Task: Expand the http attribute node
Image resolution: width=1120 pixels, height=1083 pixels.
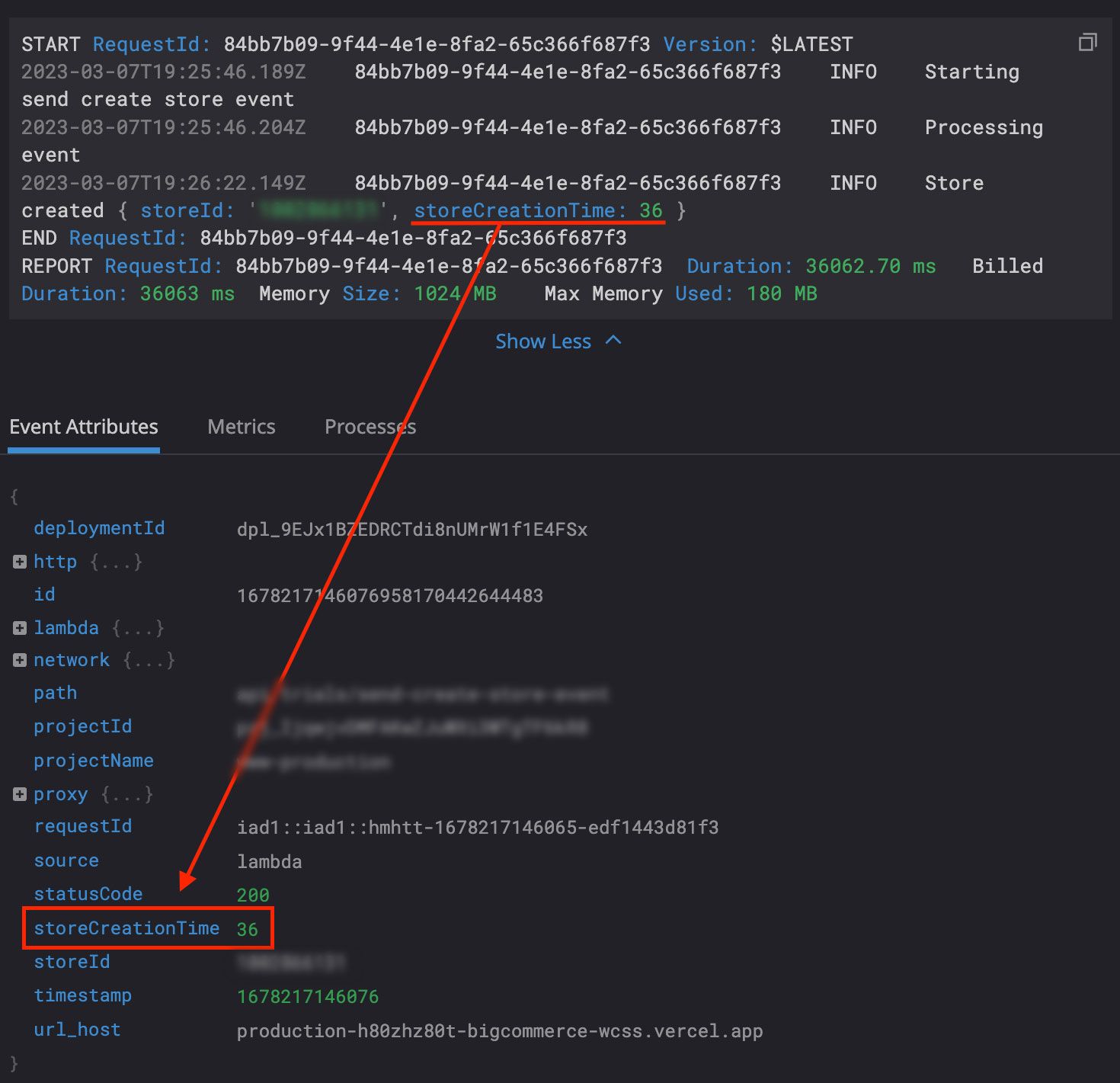Action: [x=20, y=562]
